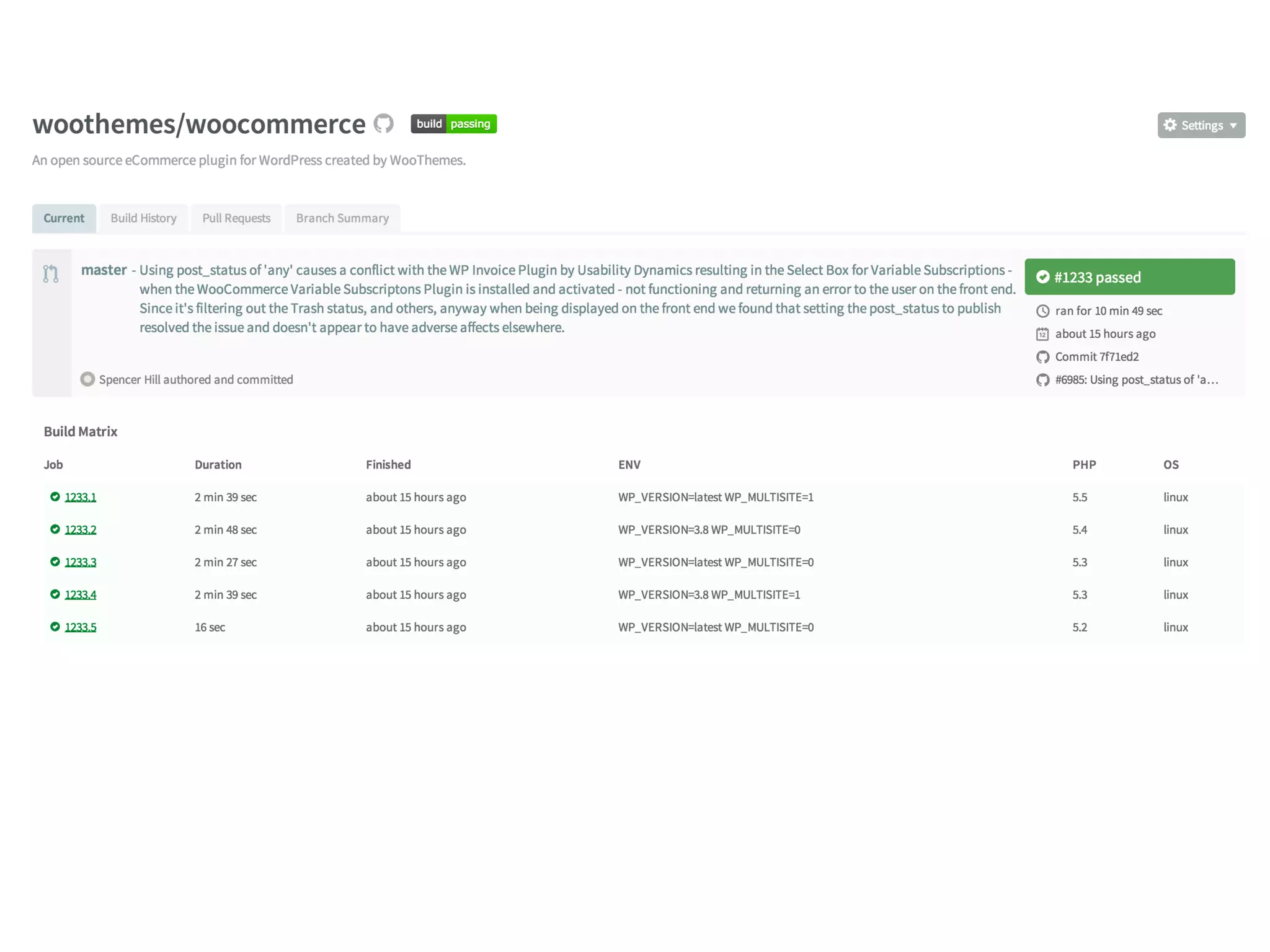Click the Settings gear icon
Screen dimensions: 1270x952
click(x=1170, y=125)
